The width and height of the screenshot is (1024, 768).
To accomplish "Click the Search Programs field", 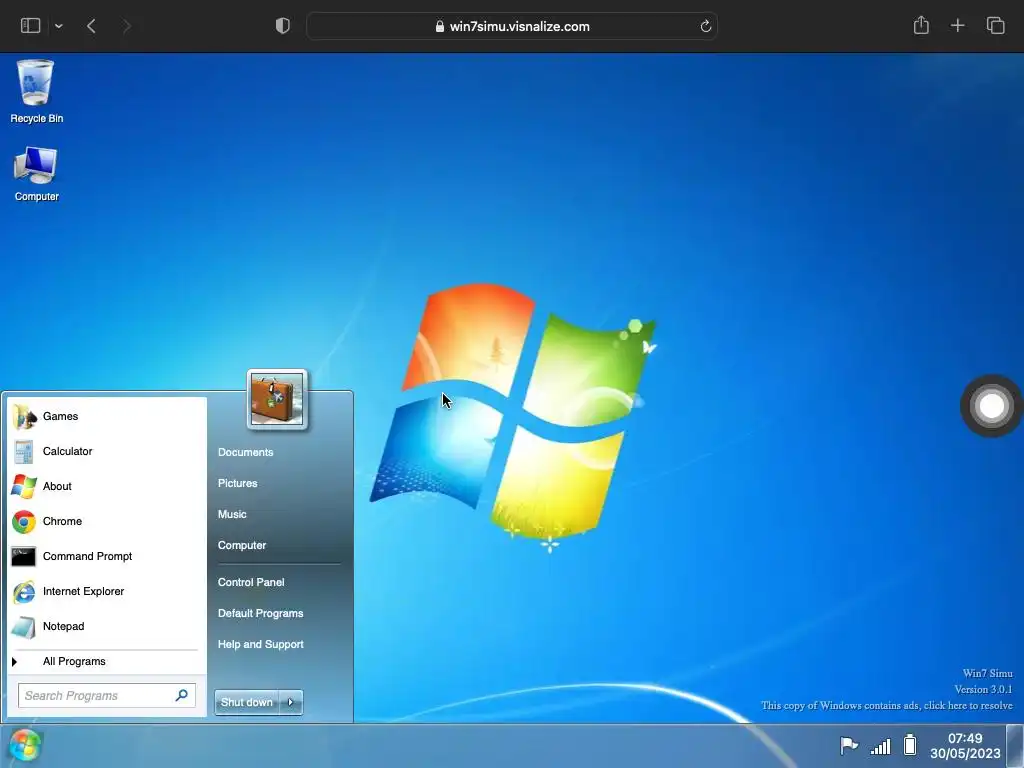I will click(x=106, y=696).
